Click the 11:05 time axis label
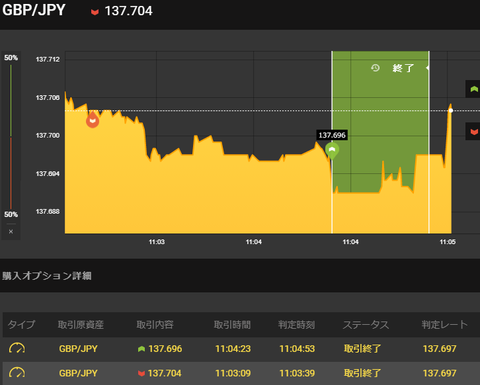 coord(448,242)
